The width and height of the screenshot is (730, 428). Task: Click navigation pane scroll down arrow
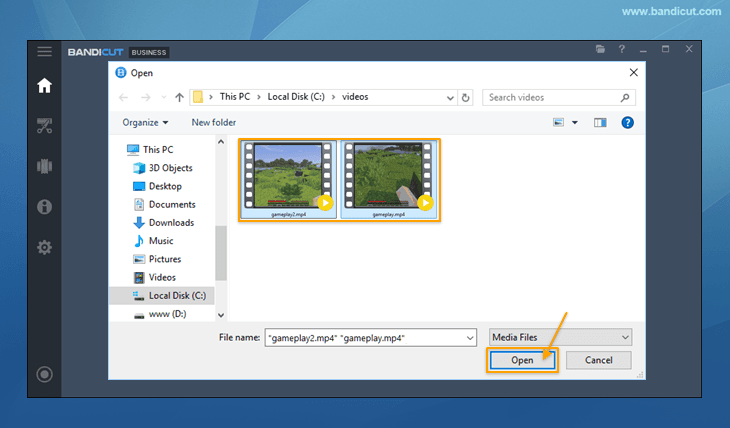pos(221,315)
